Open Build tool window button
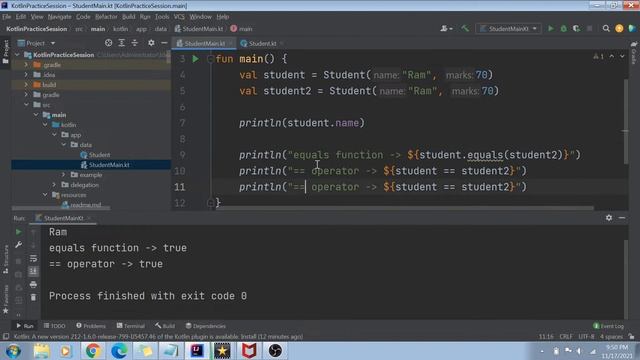The width and height of the screenshot is (640, 360). pyautogui.click(x=165, y=326)
